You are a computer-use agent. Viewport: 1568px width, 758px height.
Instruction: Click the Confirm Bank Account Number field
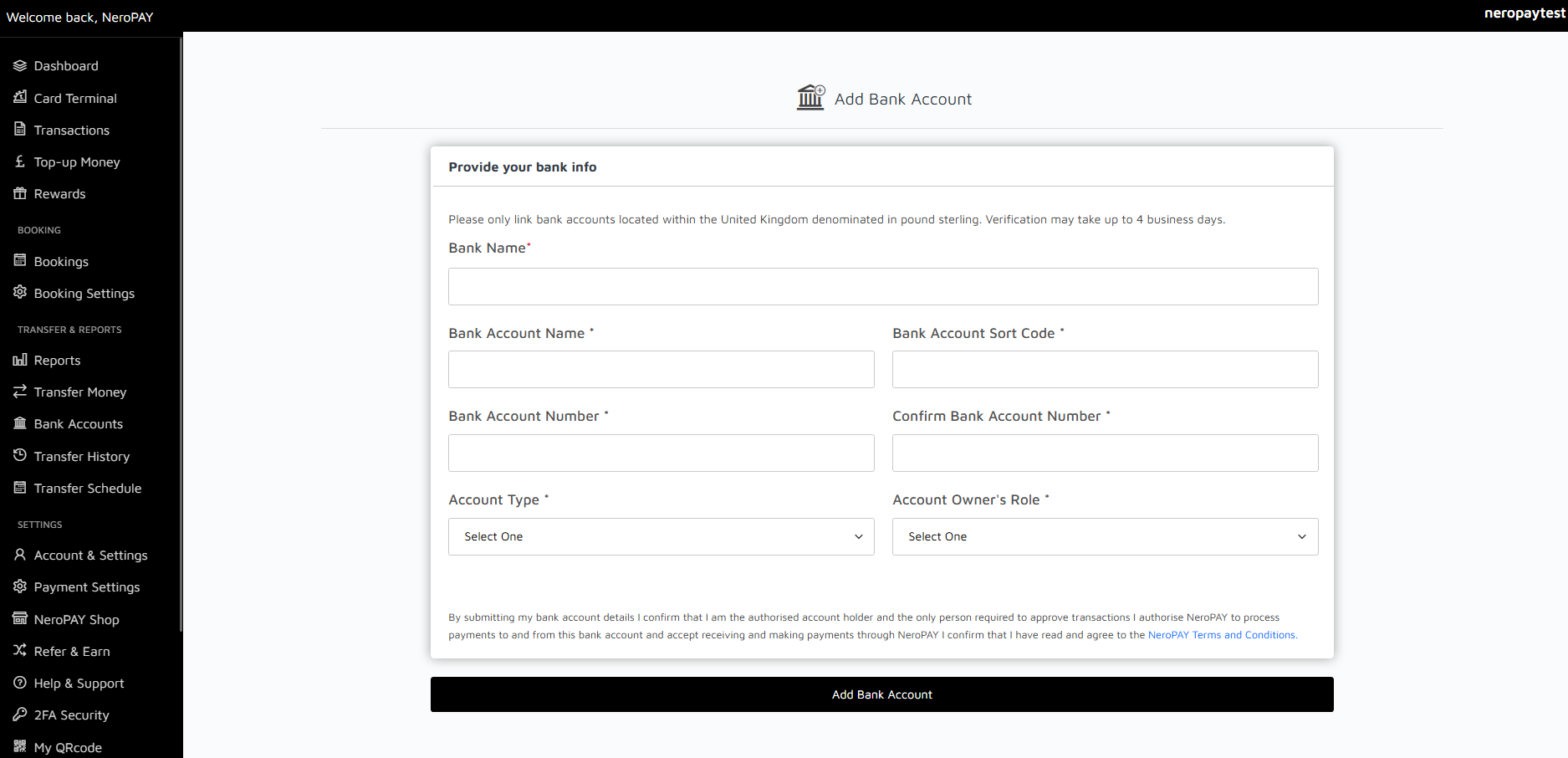click(x=1105, y=453)
